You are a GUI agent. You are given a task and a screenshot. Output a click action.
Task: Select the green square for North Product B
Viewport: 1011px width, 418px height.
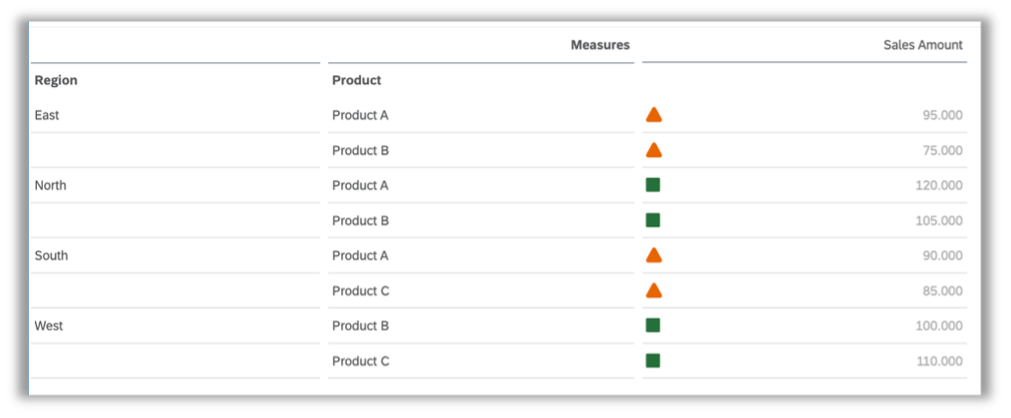[x=653, y=221]
